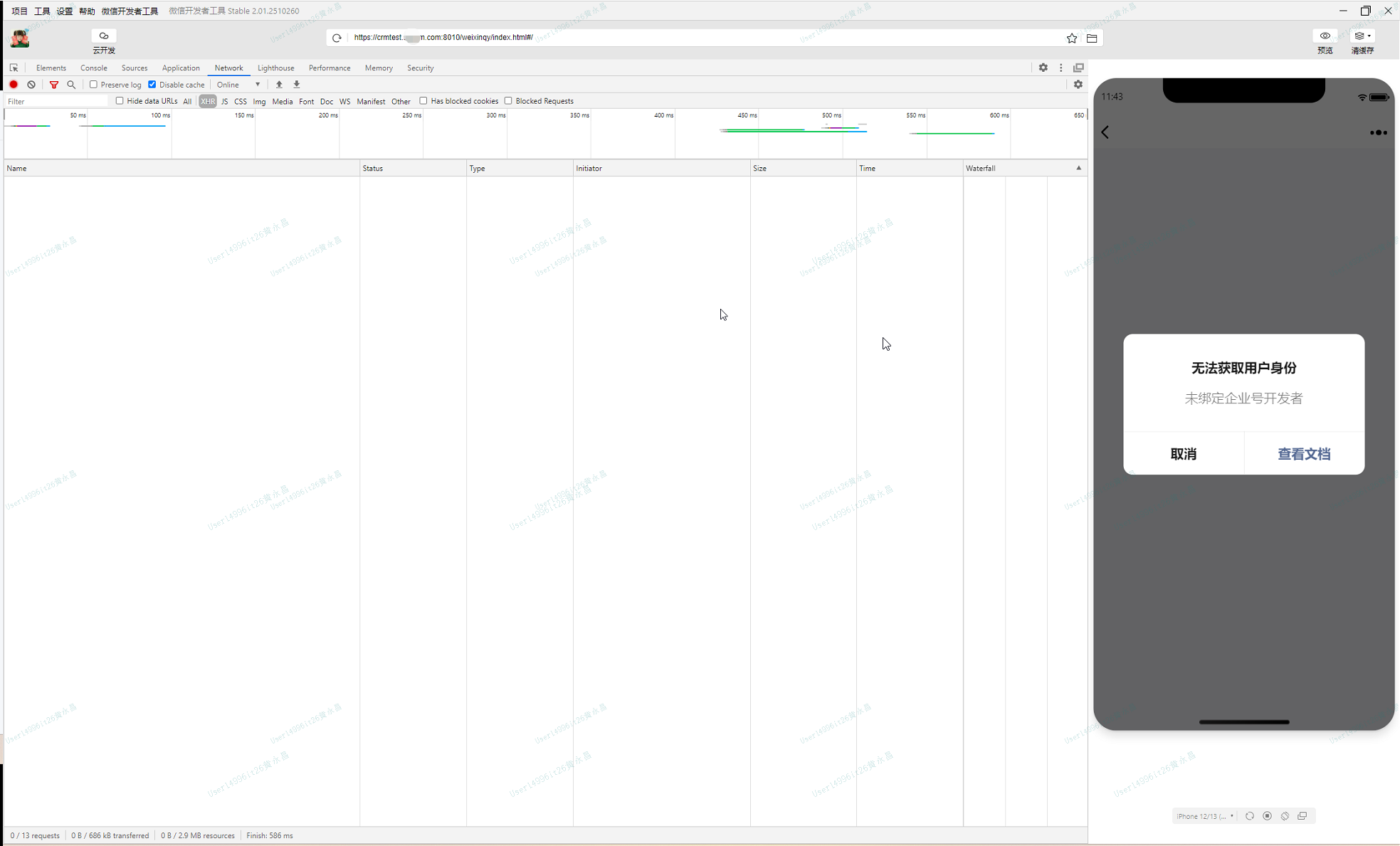Open the 设置 menu
This screenshot has height=846, width=1400.
(64, 11)
